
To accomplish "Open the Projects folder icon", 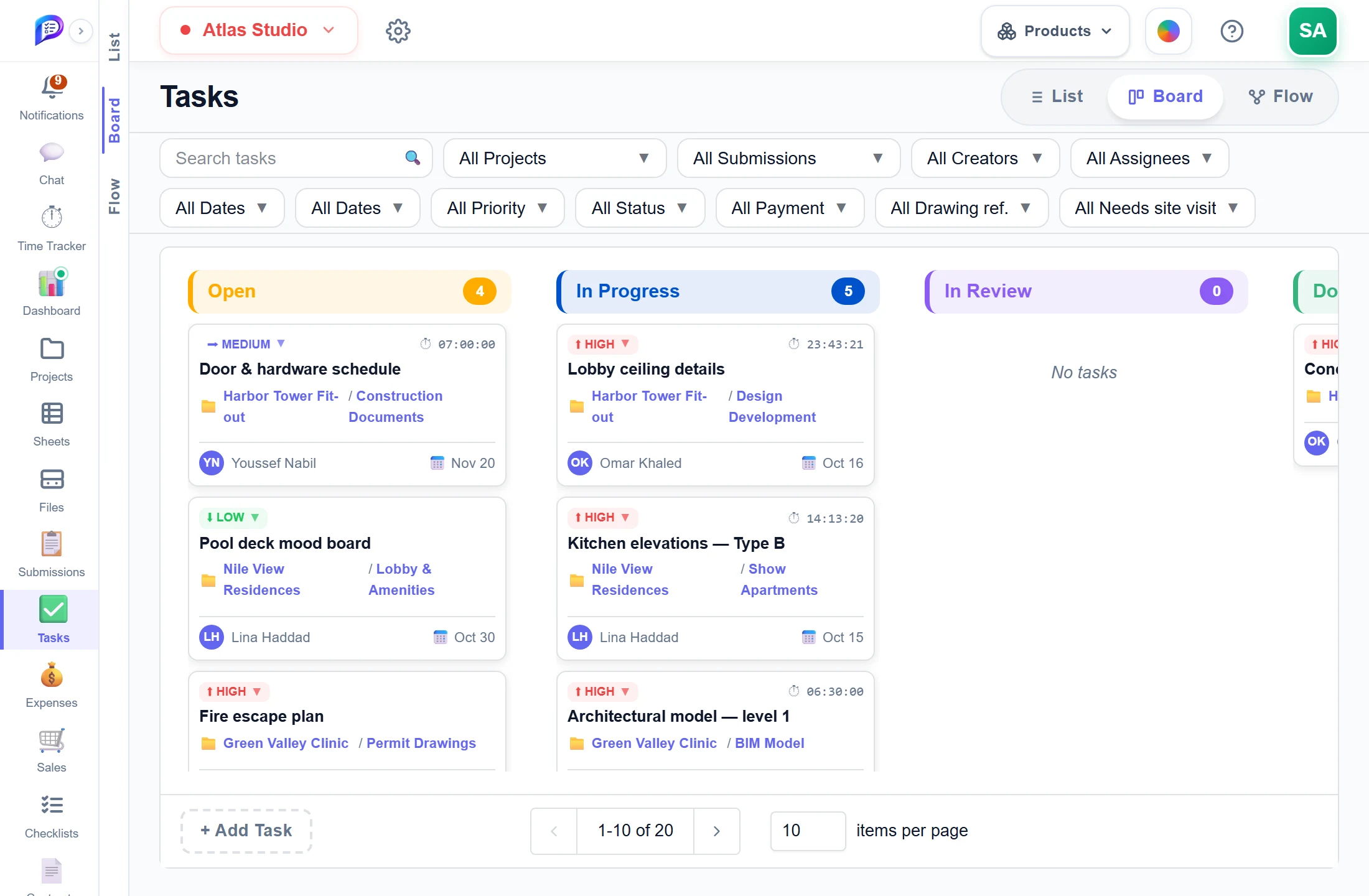I will click(52, 349).
